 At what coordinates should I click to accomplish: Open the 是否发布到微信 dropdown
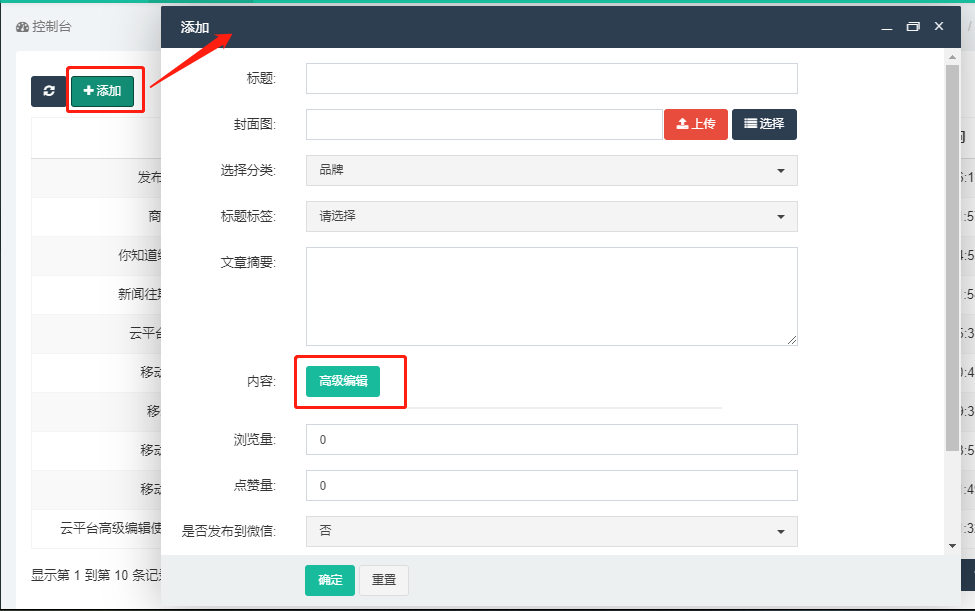551,531
